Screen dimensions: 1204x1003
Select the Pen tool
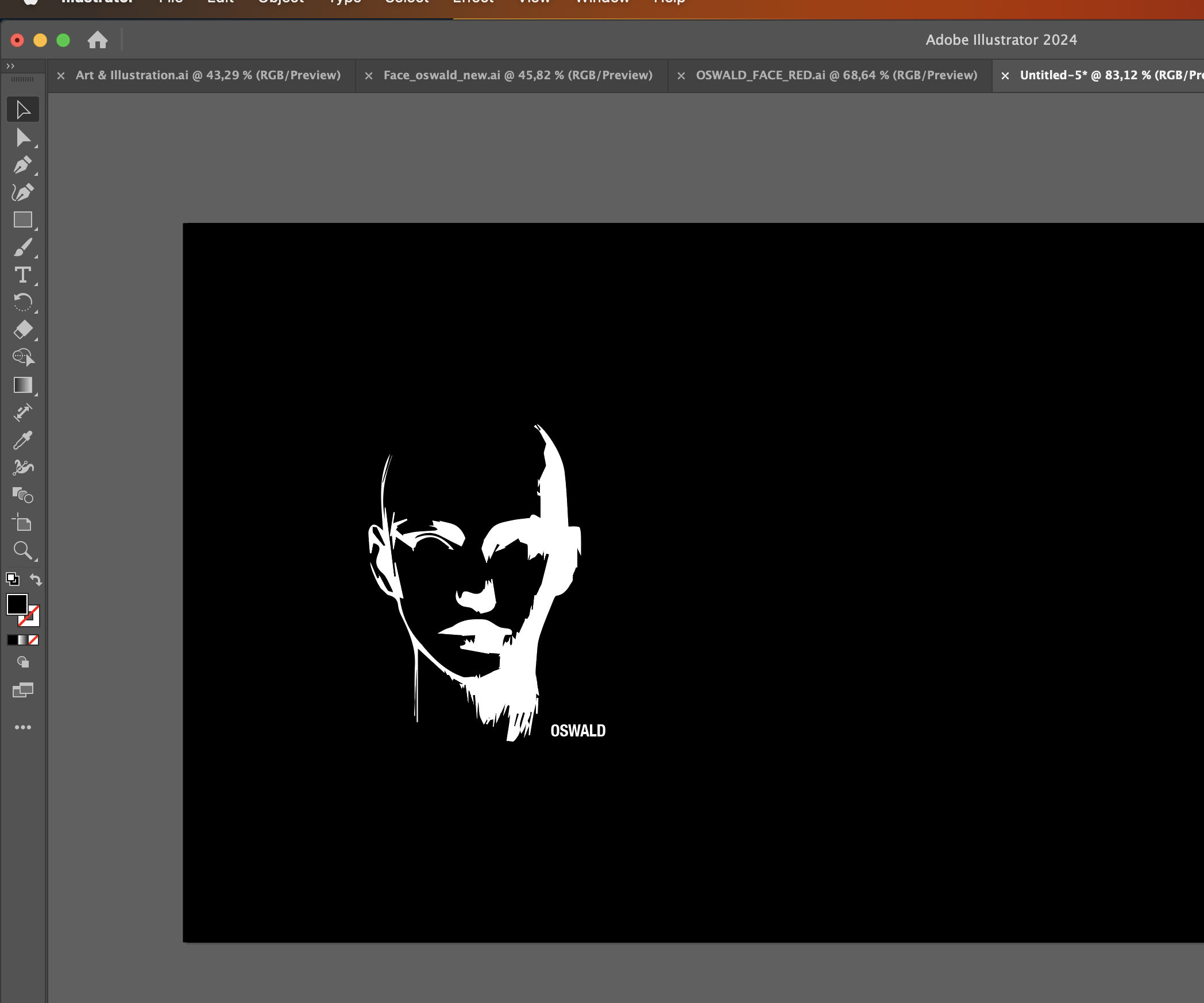[x=23, y=165]
